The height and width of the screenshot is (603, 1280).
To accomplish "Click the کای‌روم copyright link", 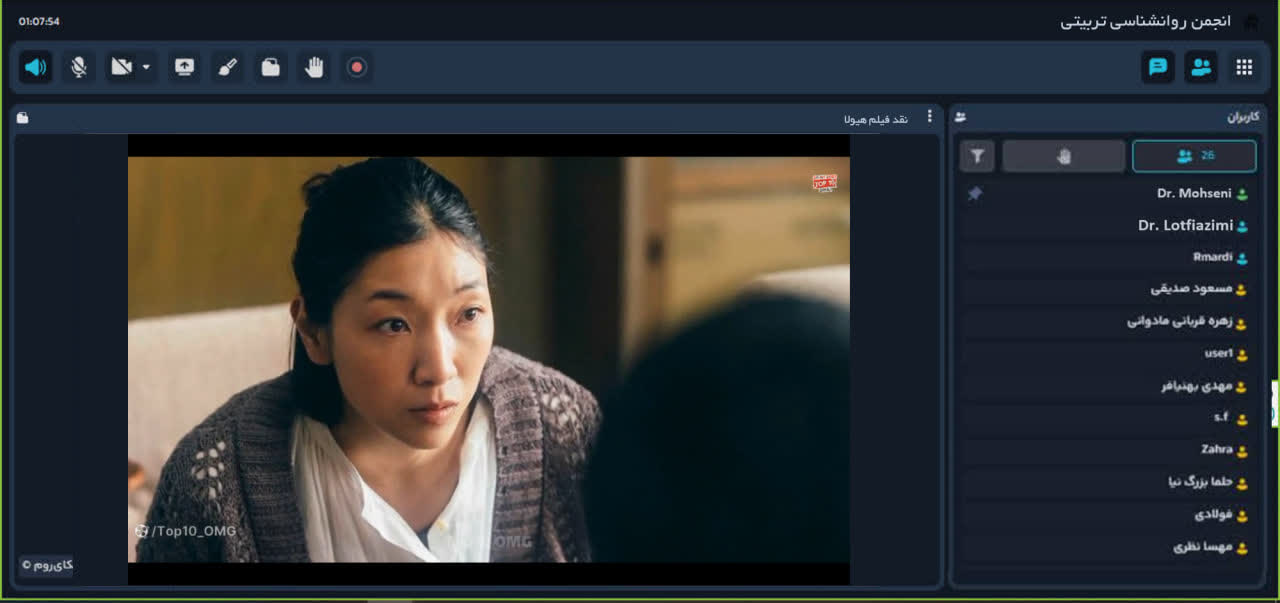I will click(46, 566).
